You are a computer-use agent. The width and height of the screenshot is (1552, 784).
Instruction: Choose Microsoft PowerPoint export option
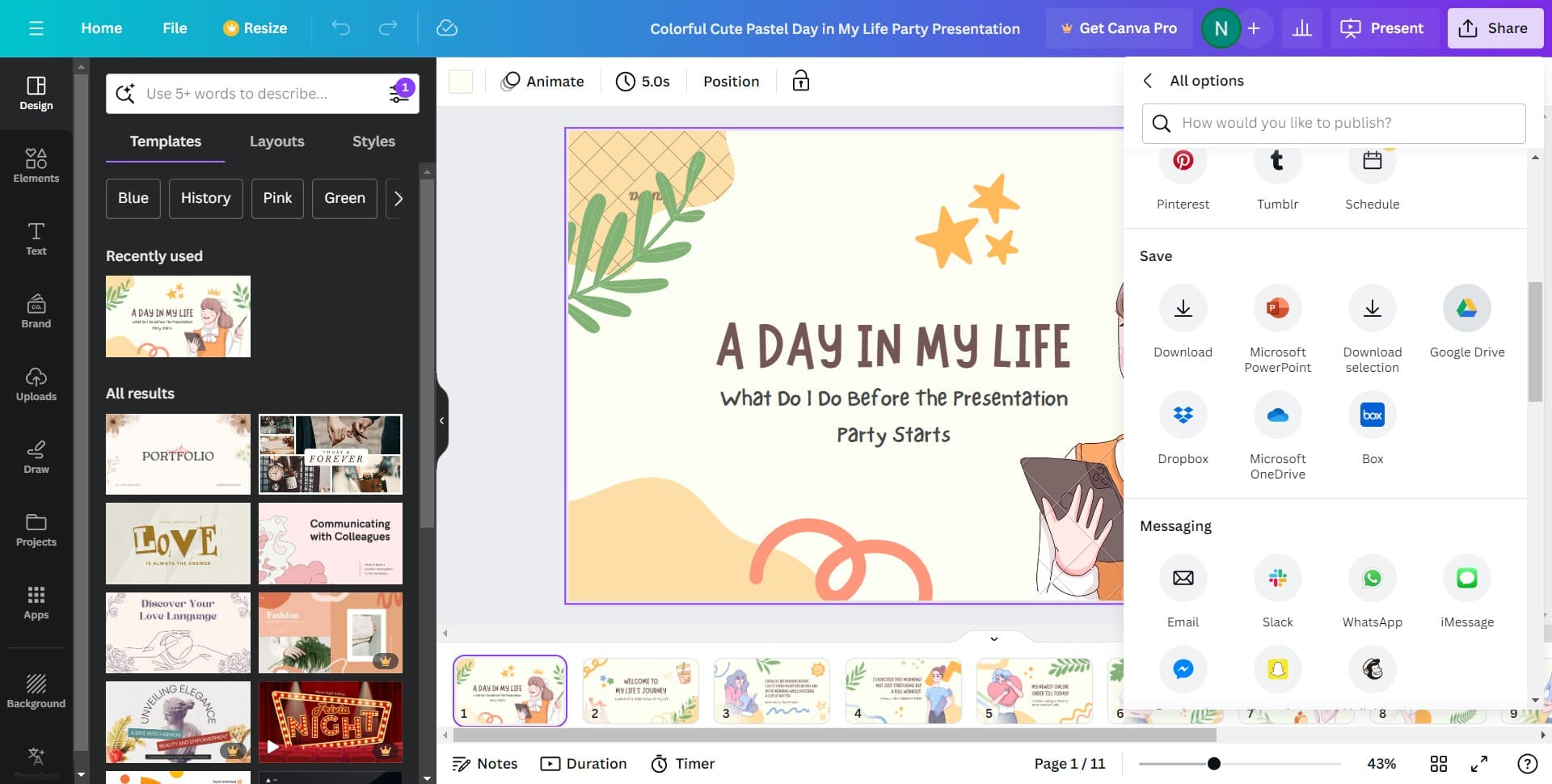coord(1277,309)
